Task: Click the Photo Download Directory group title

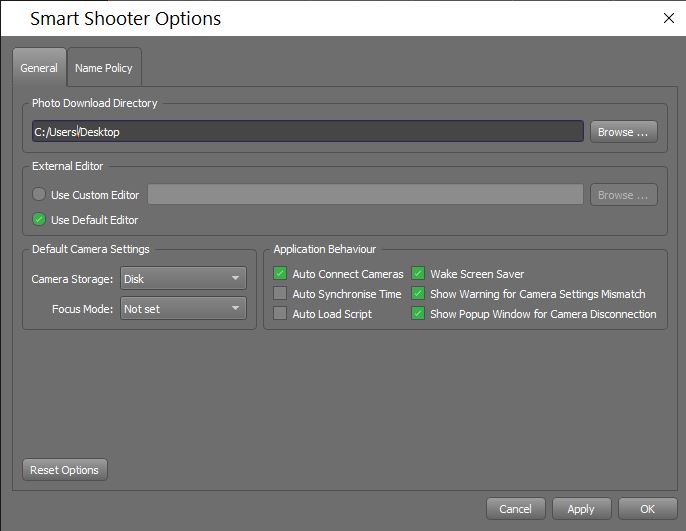Action: (x=94, y=103)
